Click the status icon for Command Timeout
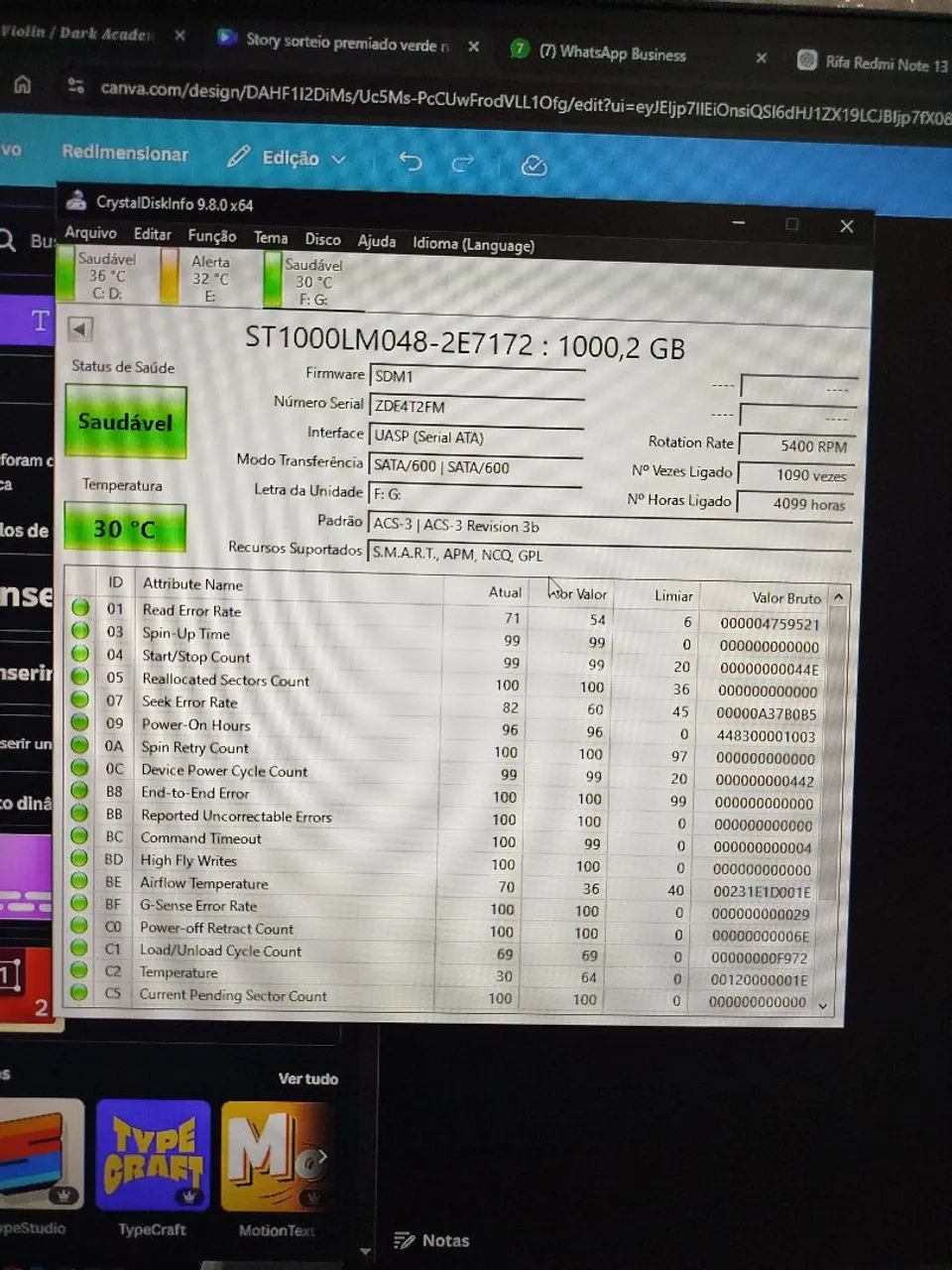Image resolution: width=952 pixels, height=1270 pixels. point(79,835)
